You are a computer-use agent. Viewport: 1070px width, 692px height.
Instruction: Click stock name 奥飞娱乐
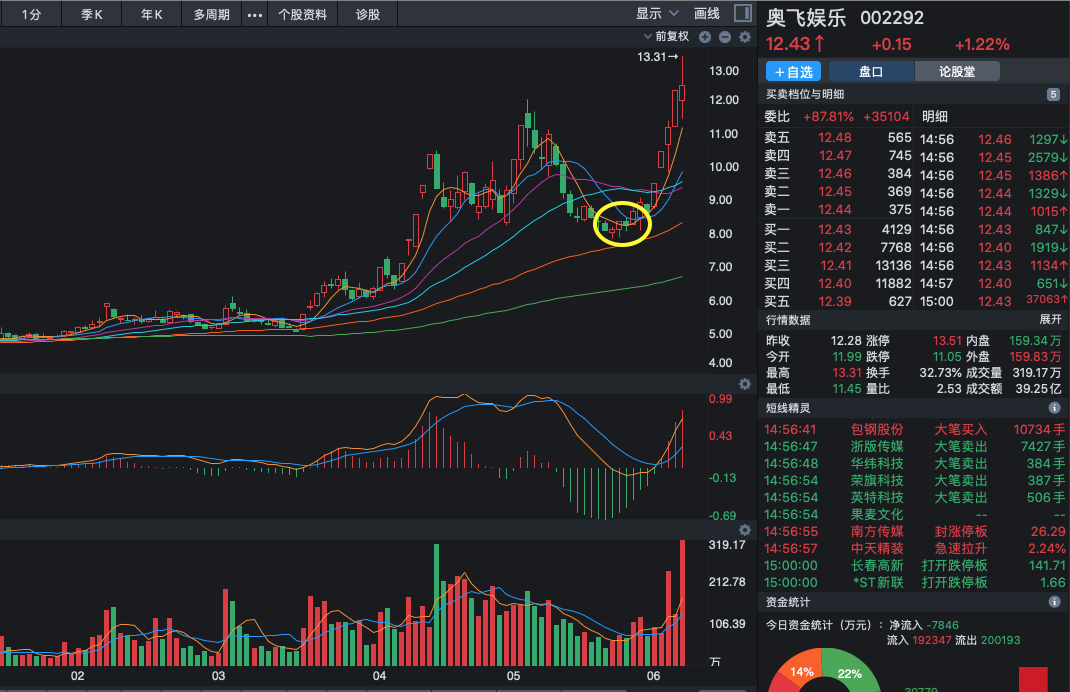[806, 18]
